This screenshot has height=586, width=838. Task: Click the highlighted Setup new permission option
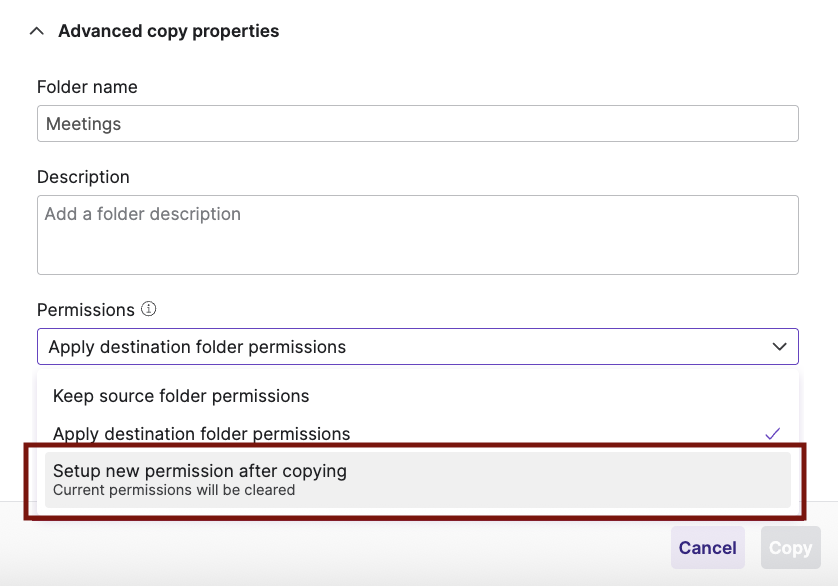pos(200,471)
